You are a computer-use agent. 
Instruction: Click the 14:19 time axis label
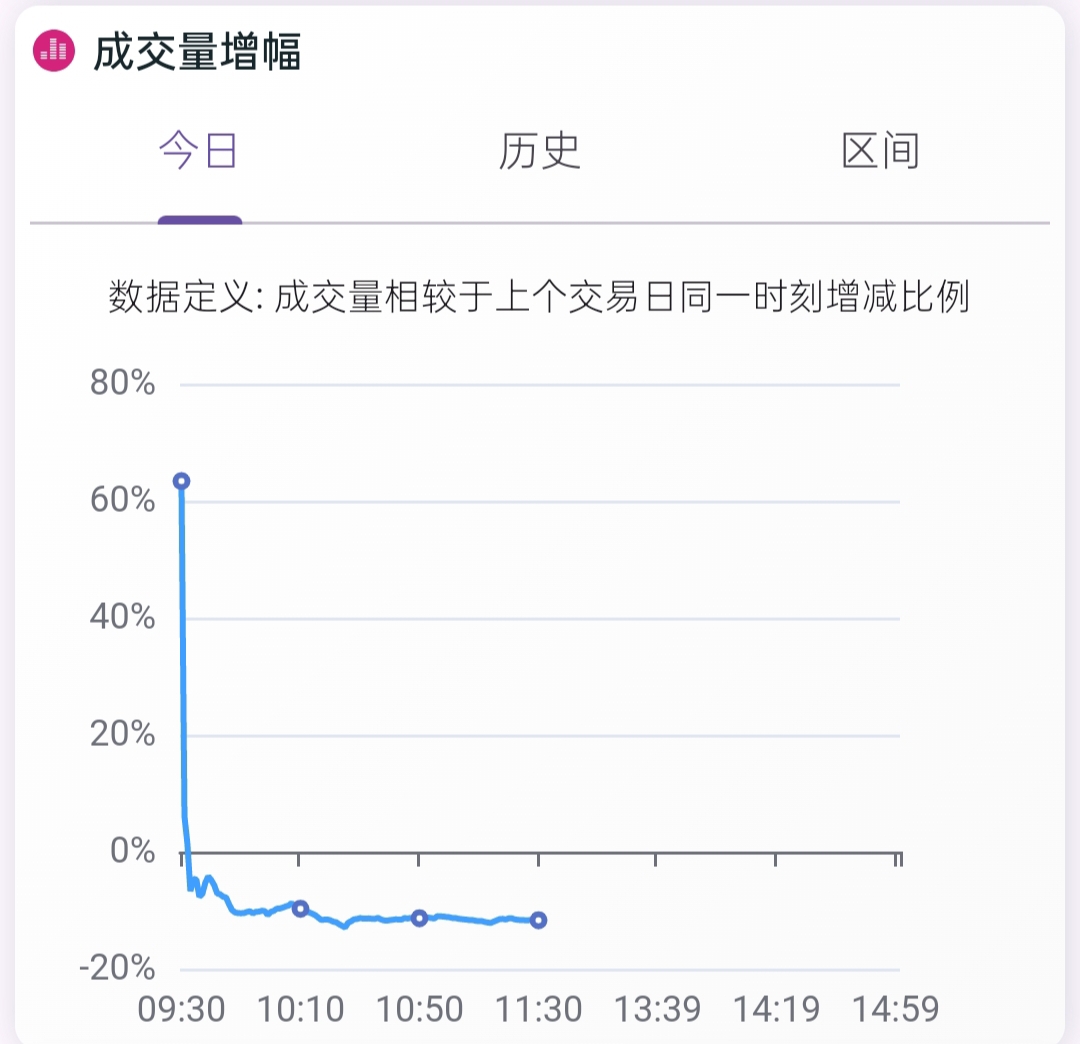pyautogui.click(x=776, y=1010)
